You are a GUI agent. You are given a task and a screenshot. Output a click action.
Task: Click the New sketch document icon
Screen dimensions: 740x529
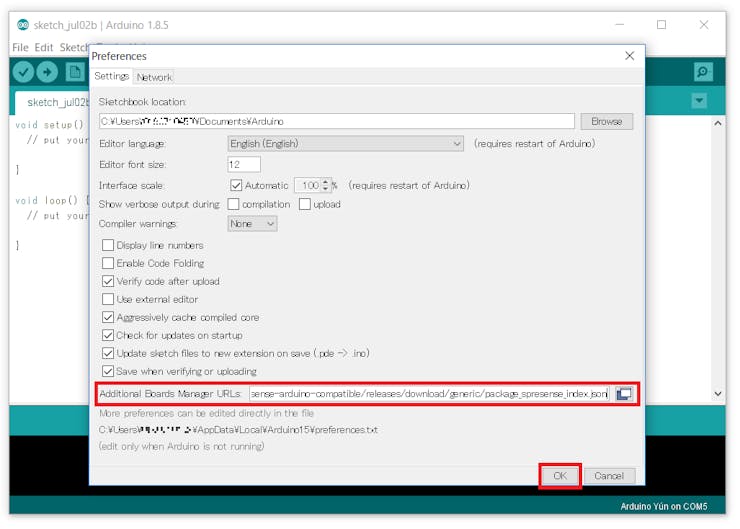click(75, 72)
